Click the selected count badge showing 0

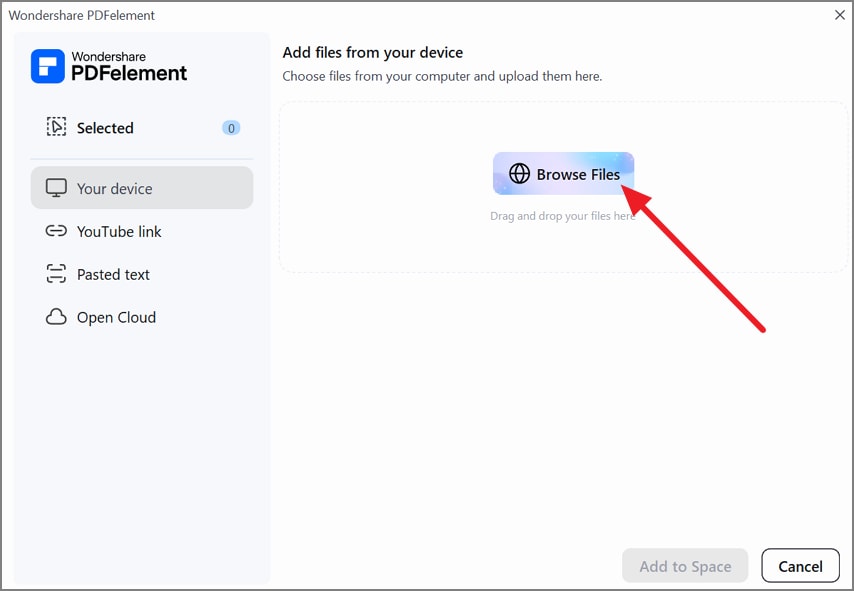click(x=231, y=128)
